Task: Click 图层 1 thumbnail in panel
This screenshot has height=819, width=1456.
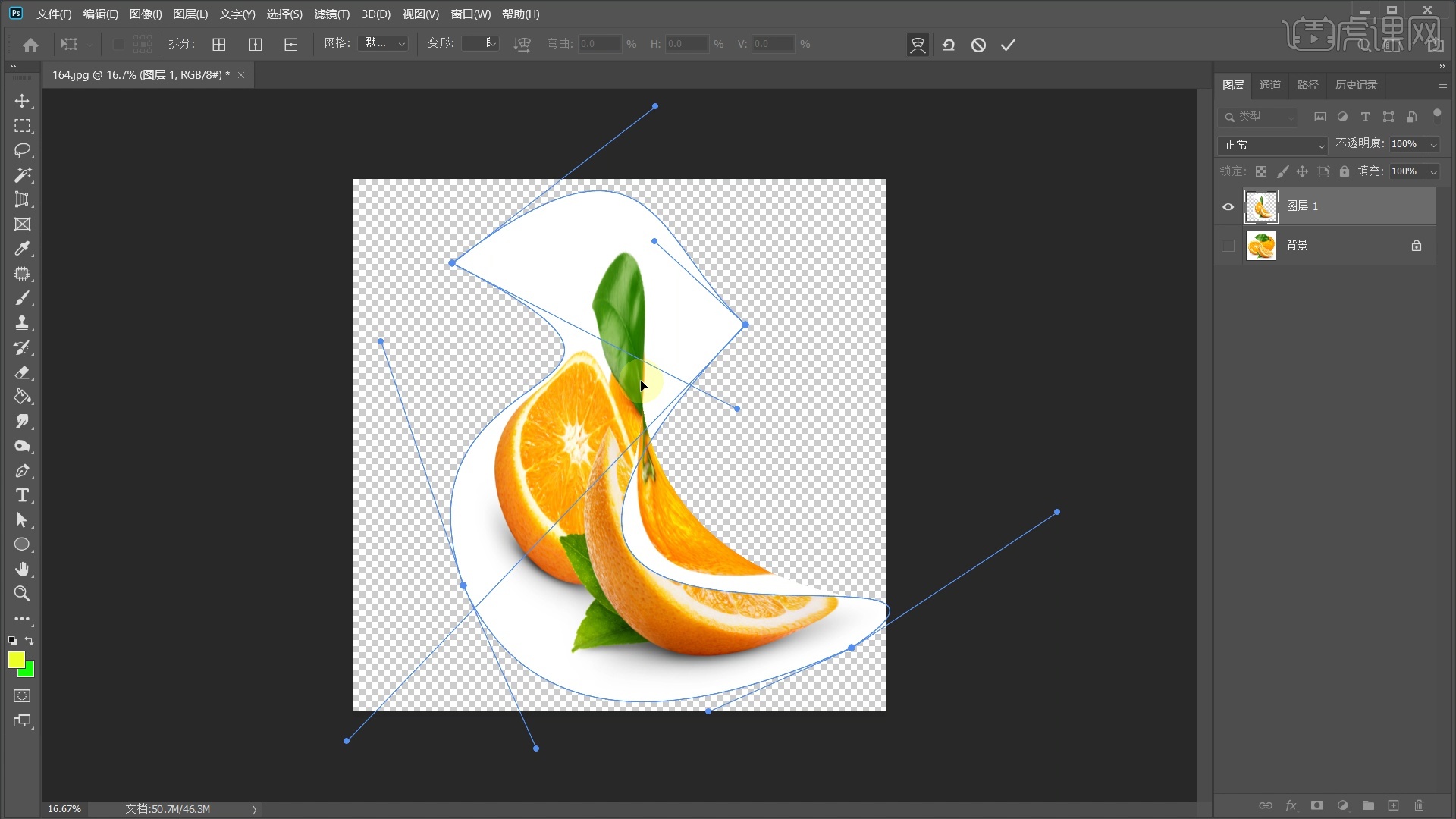Action: pos(1261,205)
